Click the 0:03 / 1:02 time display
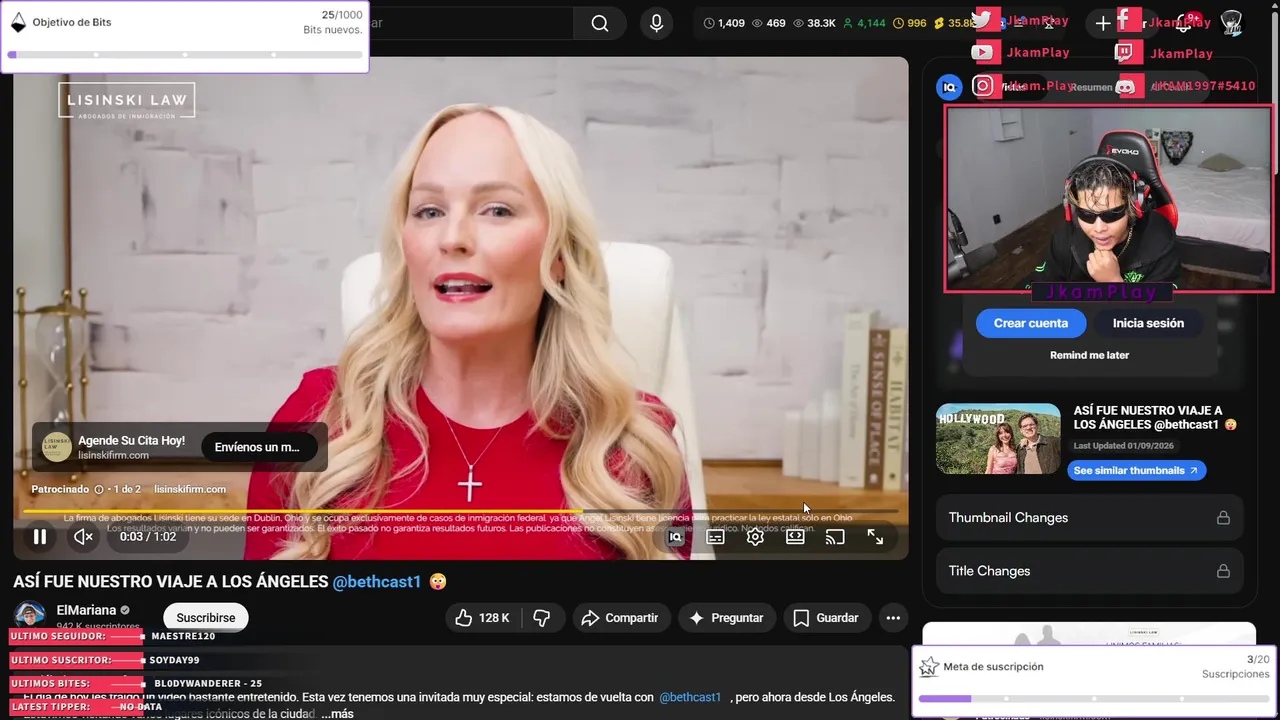The height and width of the screenshot is (720, 1280). (x=148, y=537)
